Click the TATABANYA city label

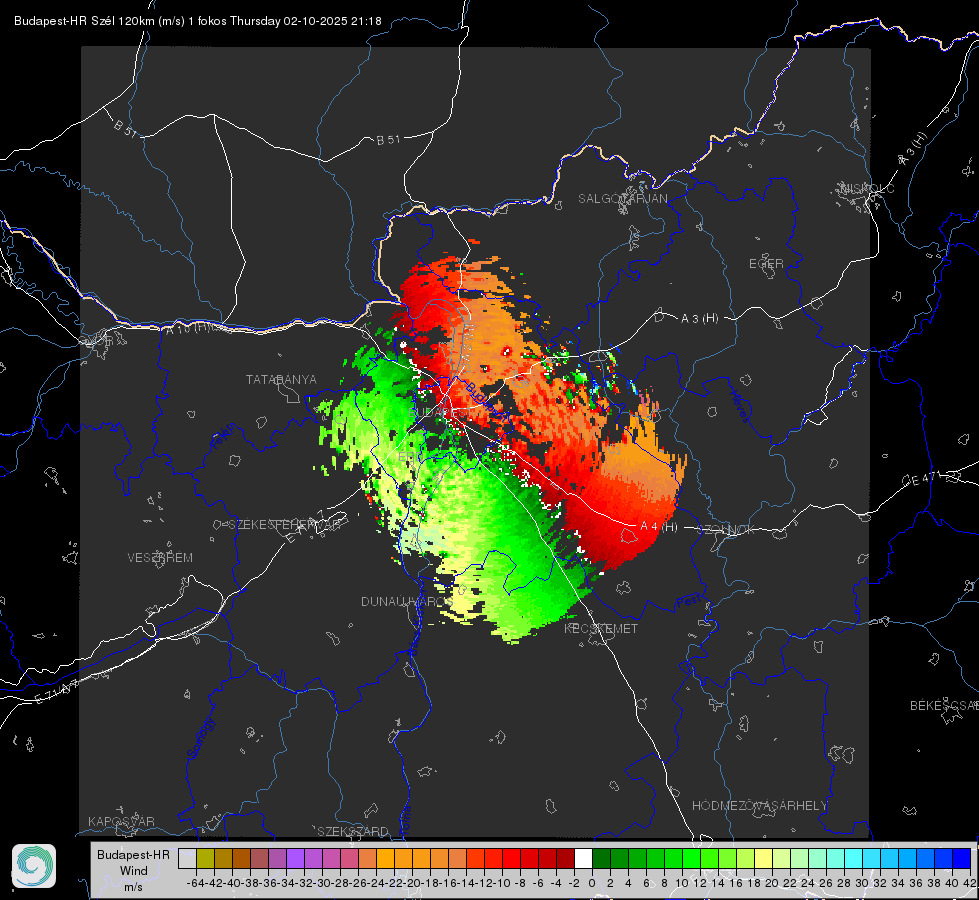tap(281, 379)
